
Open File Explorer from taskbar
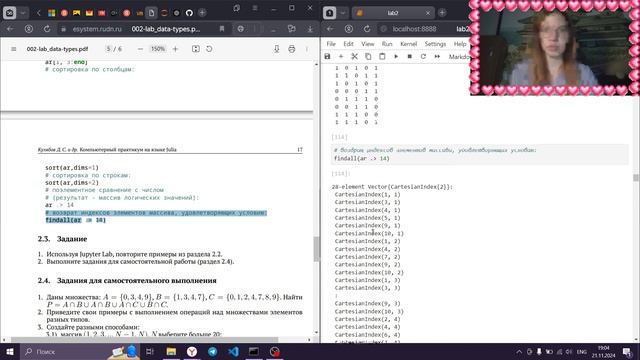coord(171,351)
